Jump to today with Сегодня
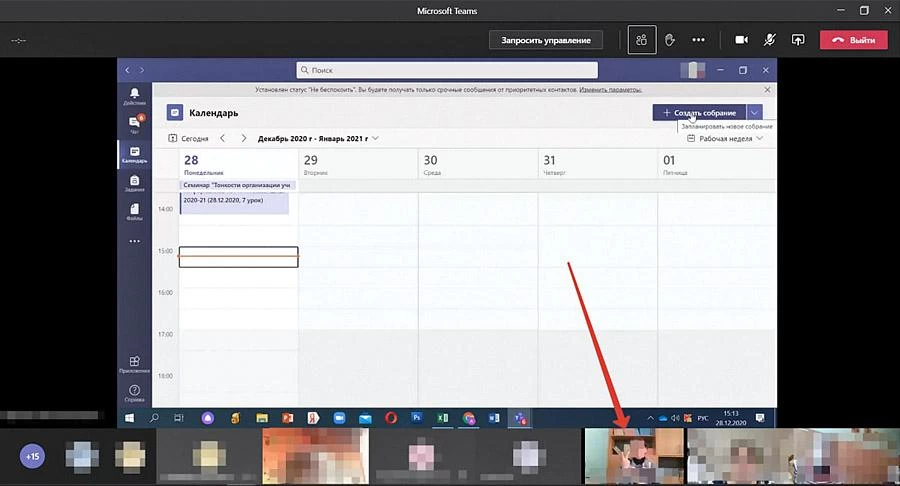The image size is (900, 486). 188,138
